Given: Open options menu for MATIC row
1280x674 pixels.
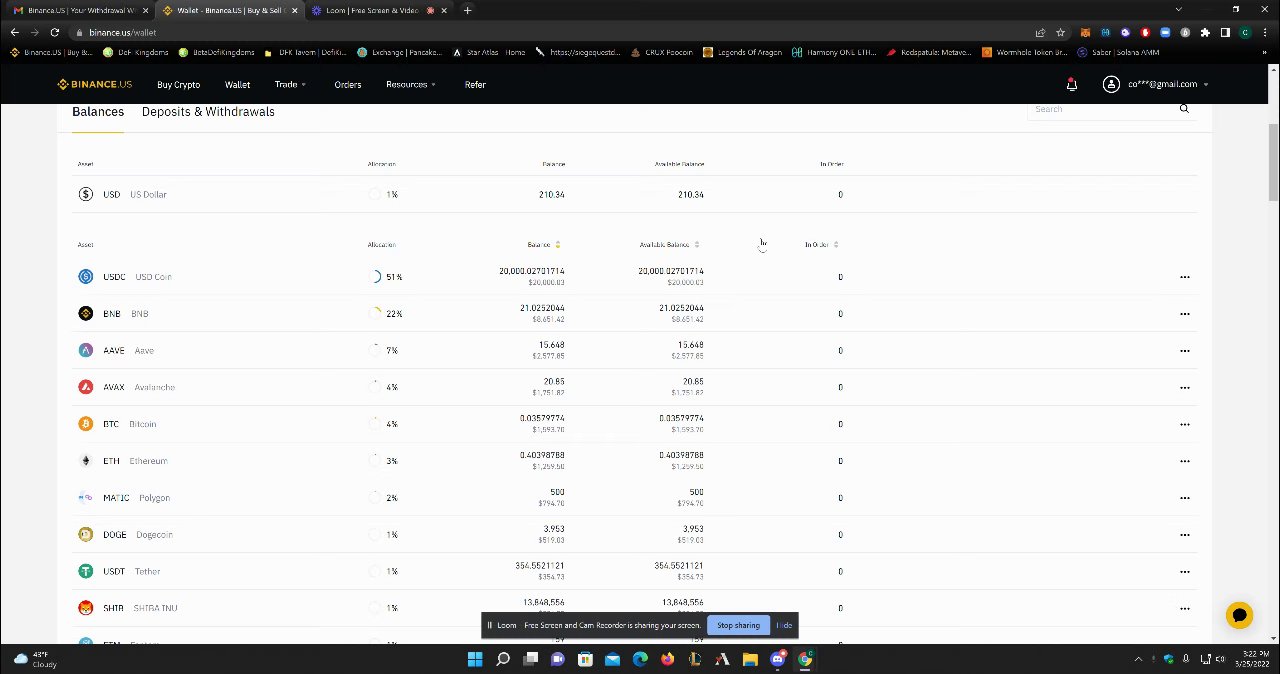Looking at the screenshot, I should pos(1185,498).
